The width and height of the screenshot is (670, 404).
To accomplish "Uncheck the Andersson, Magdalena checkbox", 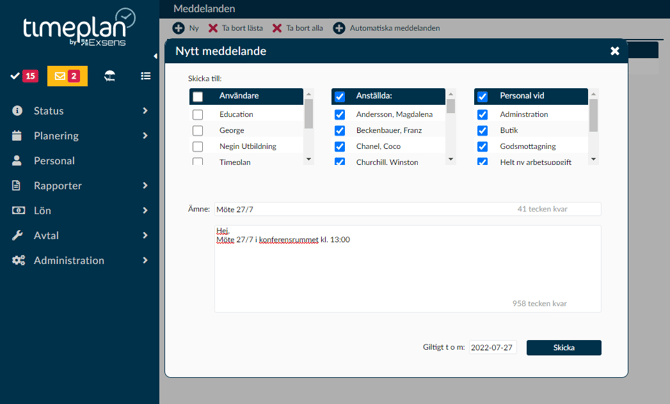I will pyautogui.click(x=340, y=115).
